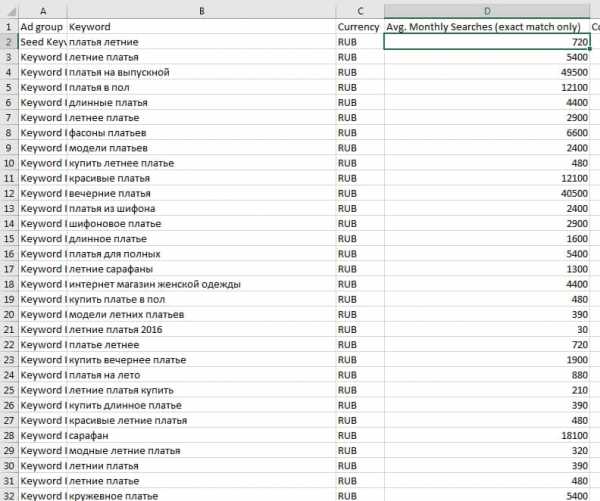Viewport: 600px width, 501px height.
Task: Select the cell with value 40500
Action: coord(487,193)
